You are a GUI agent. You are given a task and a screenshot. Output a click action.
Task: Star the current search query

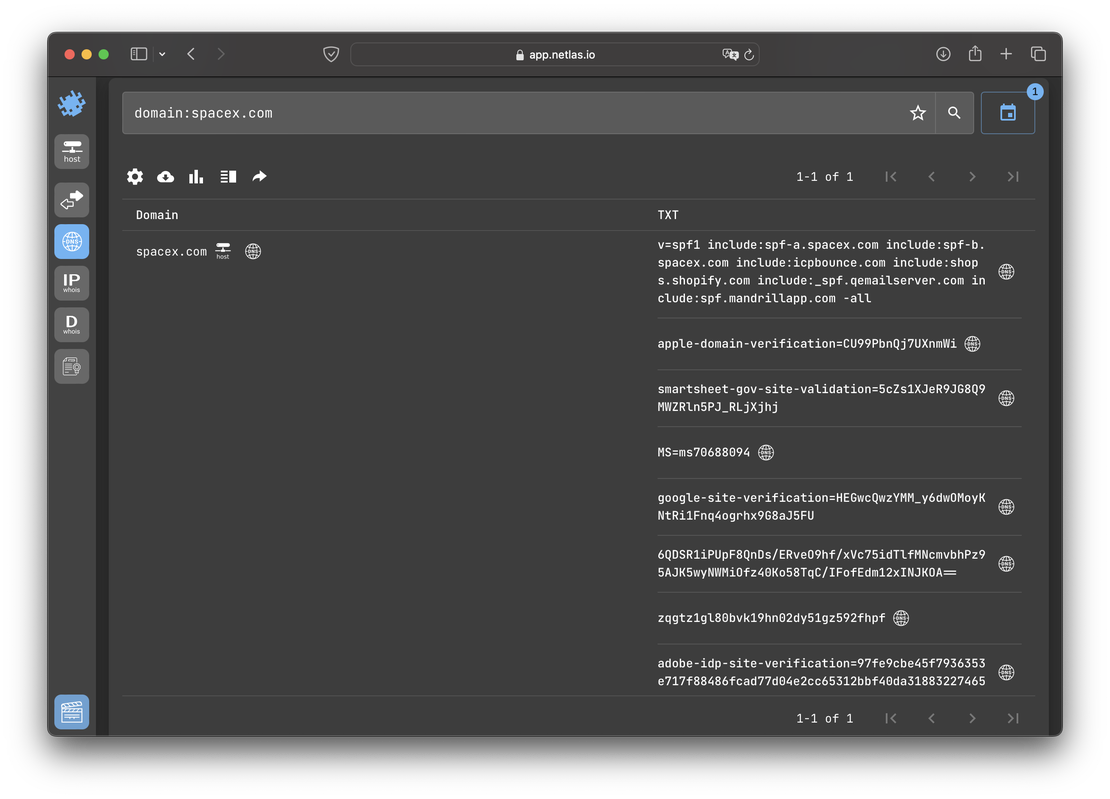pyautogui.click(x=918, y=112)
